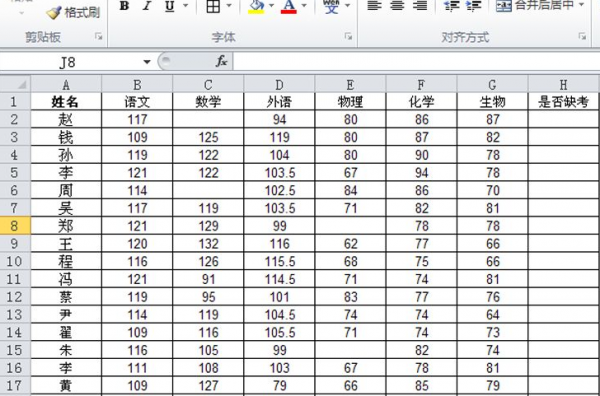Apply the red font color
Viewport: 600px width, 396px height.
(289, 6)
